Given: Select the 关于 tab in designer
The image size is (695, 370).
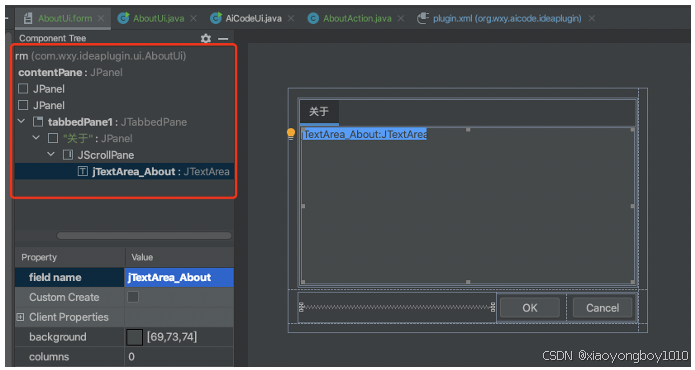Looking at the screenshot, I should [319, 112].
